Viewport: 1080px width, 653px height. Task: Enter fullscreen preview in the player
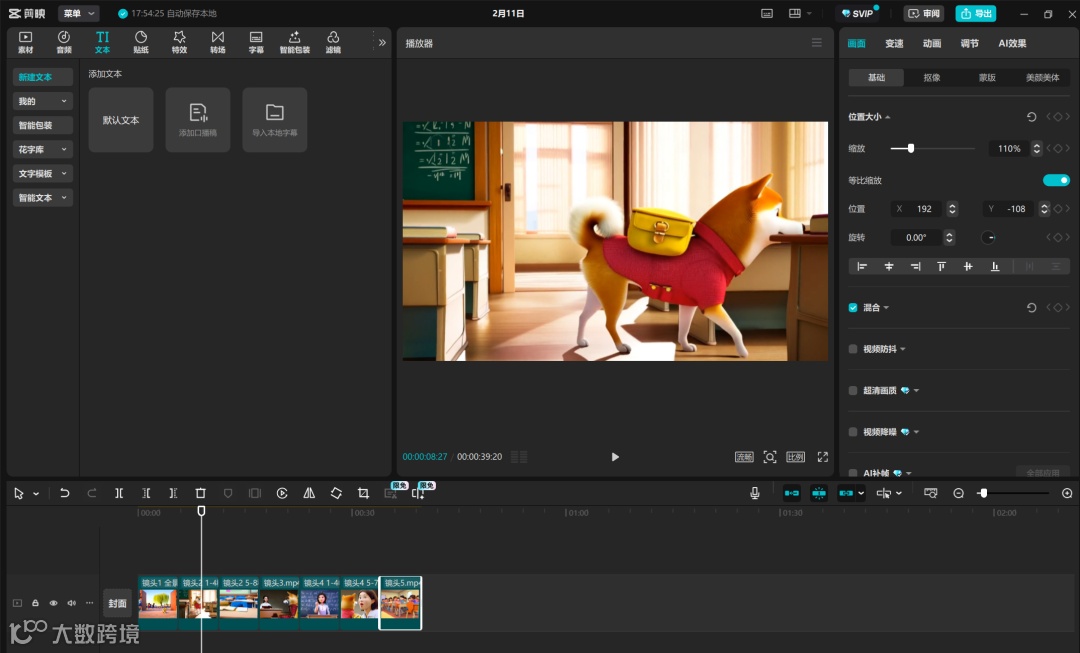(x=823, y=457)
